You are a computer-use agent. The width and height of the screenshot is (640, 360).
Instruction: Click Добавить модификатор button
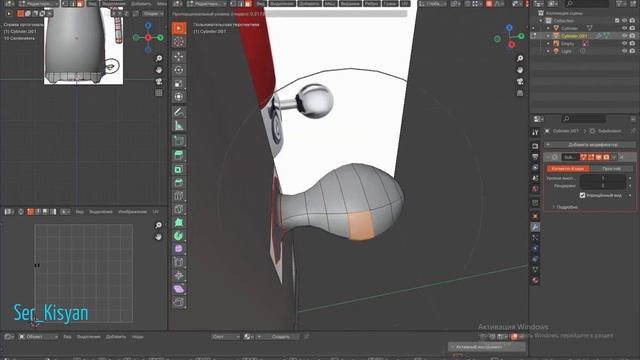click(590, 145)
